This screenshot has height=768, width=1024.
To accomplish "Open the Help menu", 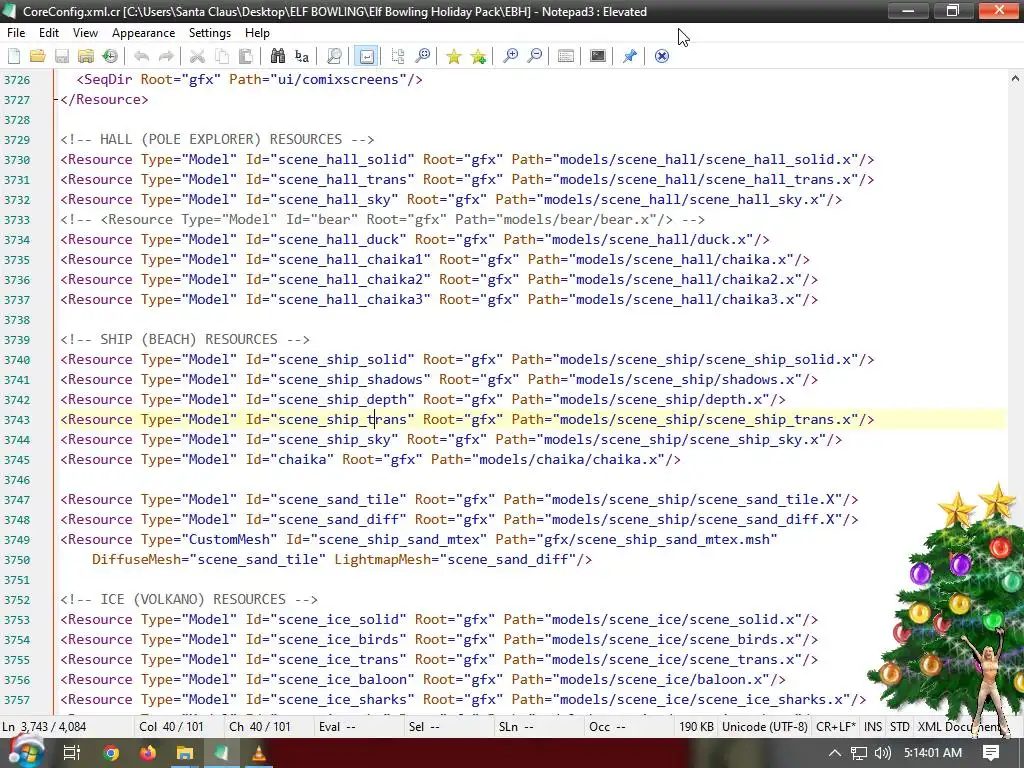I will [x=257, y=33].
